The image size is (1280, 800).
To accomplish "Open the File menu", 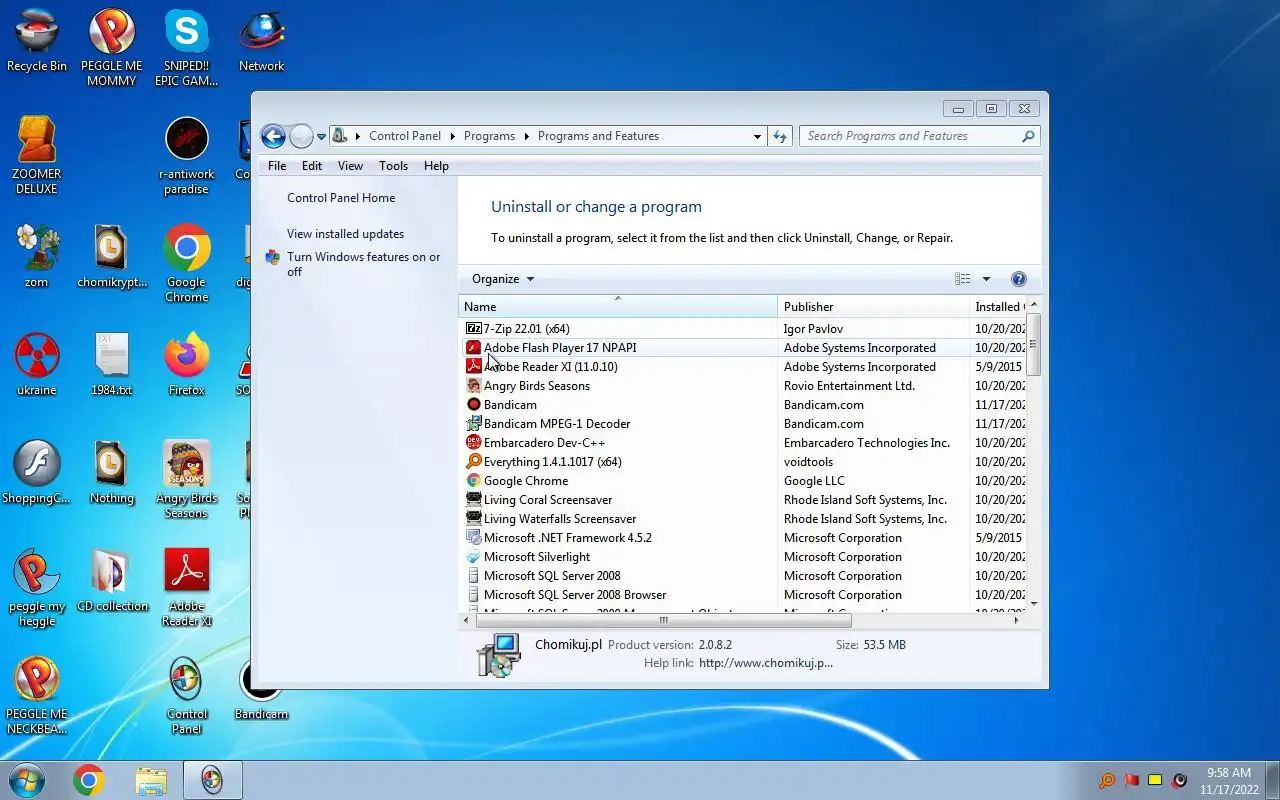I will [x=277, y=166].
